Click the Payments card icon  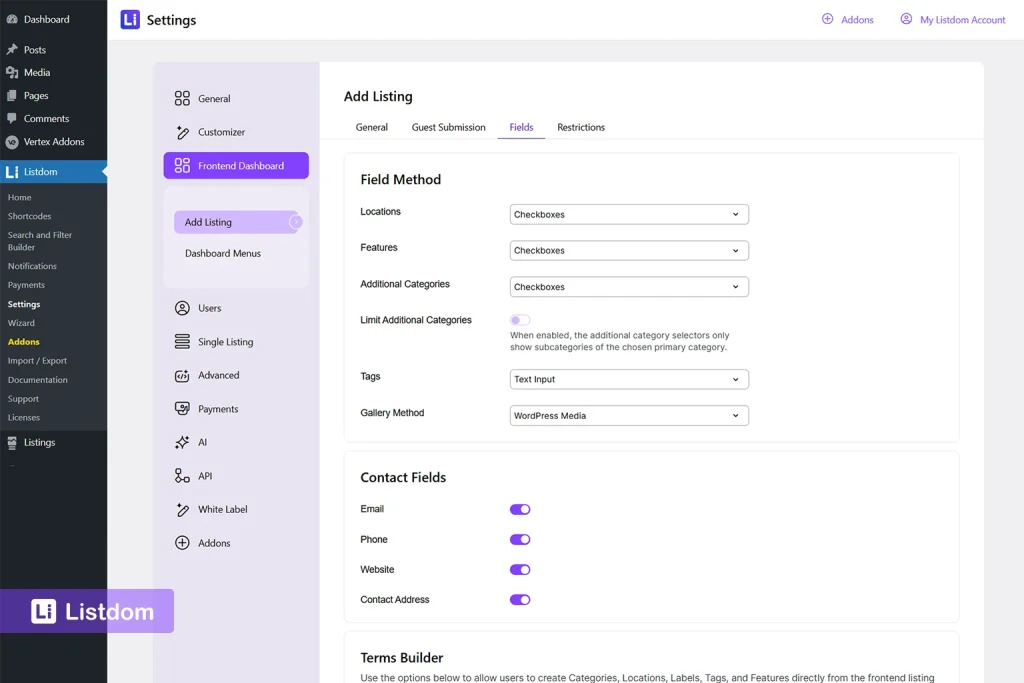pos(182,409)
